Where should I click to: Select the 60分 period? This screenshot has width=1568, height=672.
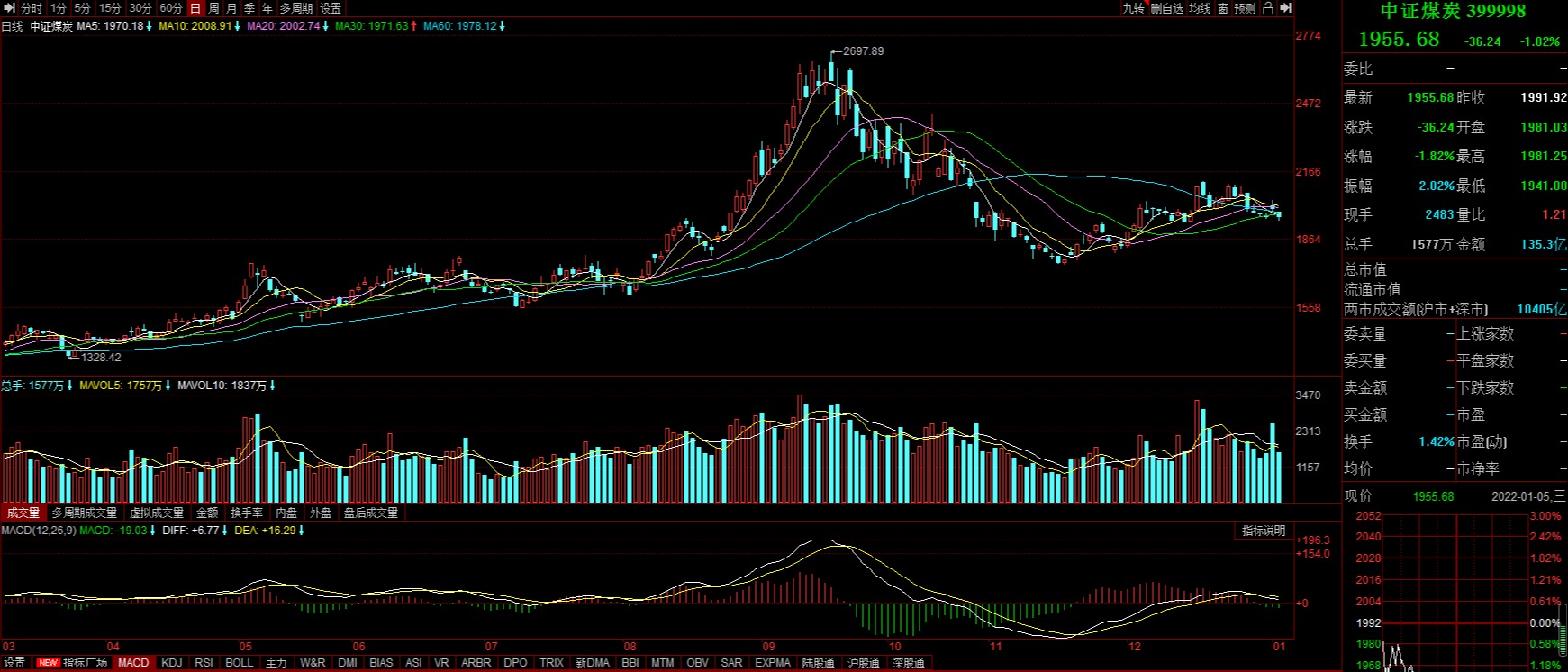[x=171, y=8]
